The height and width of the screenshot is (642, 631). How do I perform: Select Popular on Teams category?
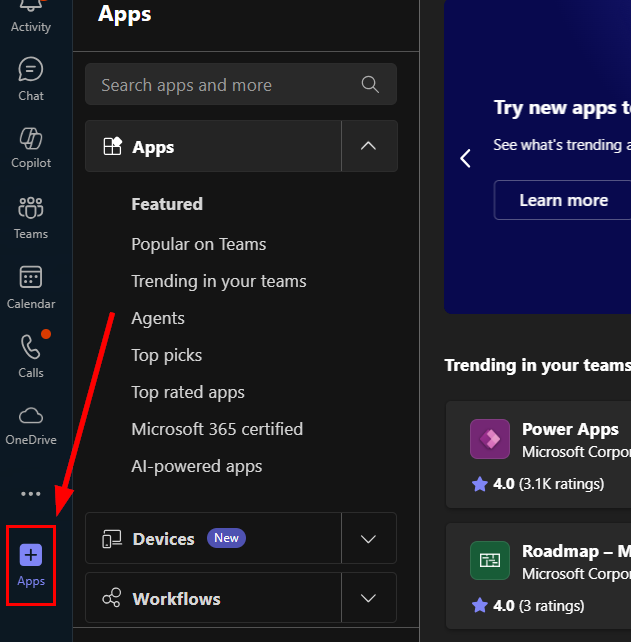tap(198, 244)
